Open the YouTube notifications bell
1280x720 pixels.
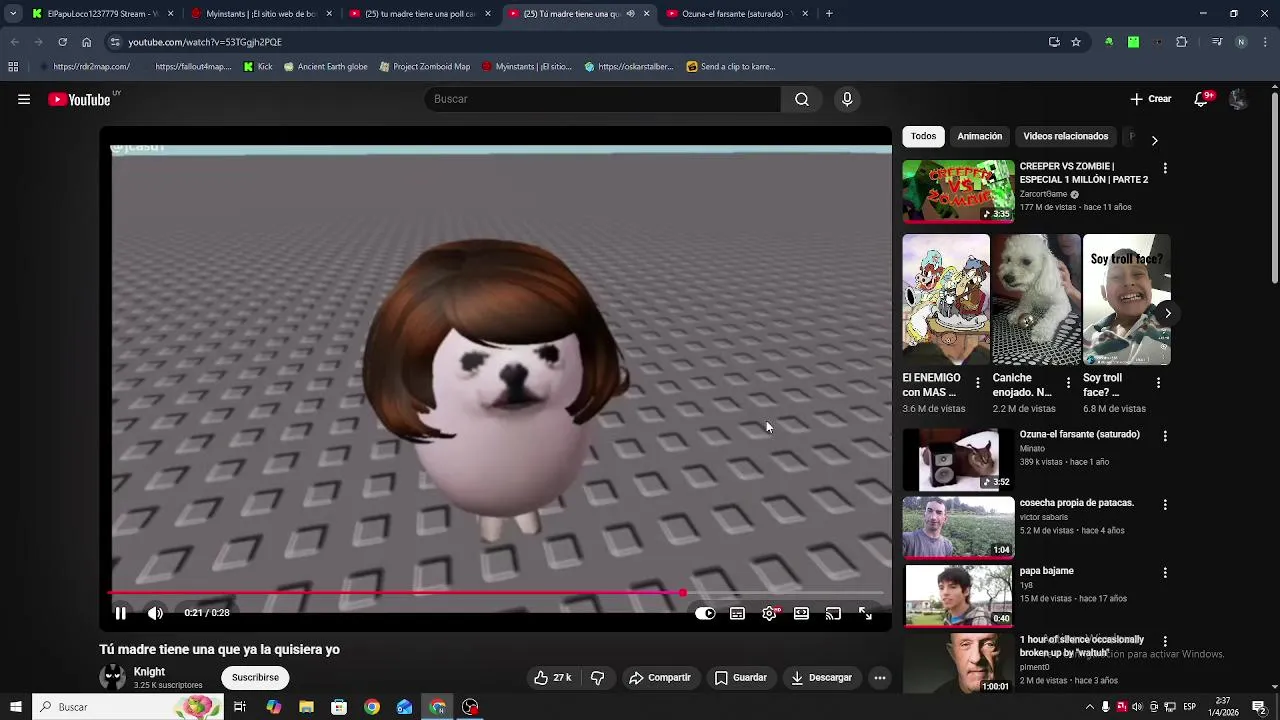click(1202, 99)
